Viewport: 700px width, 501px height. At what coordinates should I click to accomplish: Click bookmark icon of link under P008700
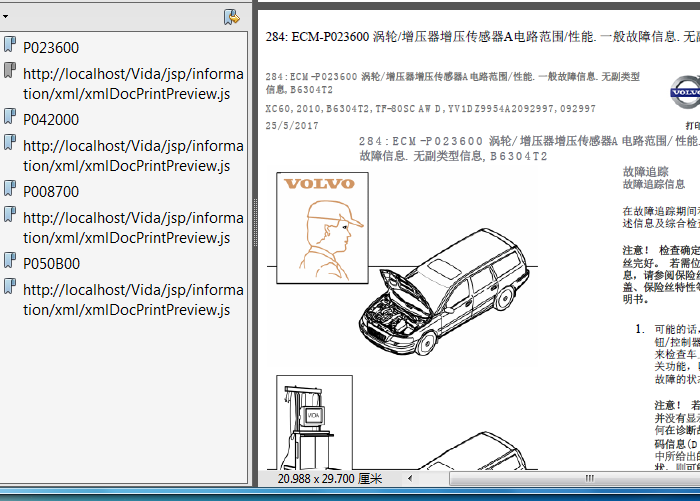point(10,214)
